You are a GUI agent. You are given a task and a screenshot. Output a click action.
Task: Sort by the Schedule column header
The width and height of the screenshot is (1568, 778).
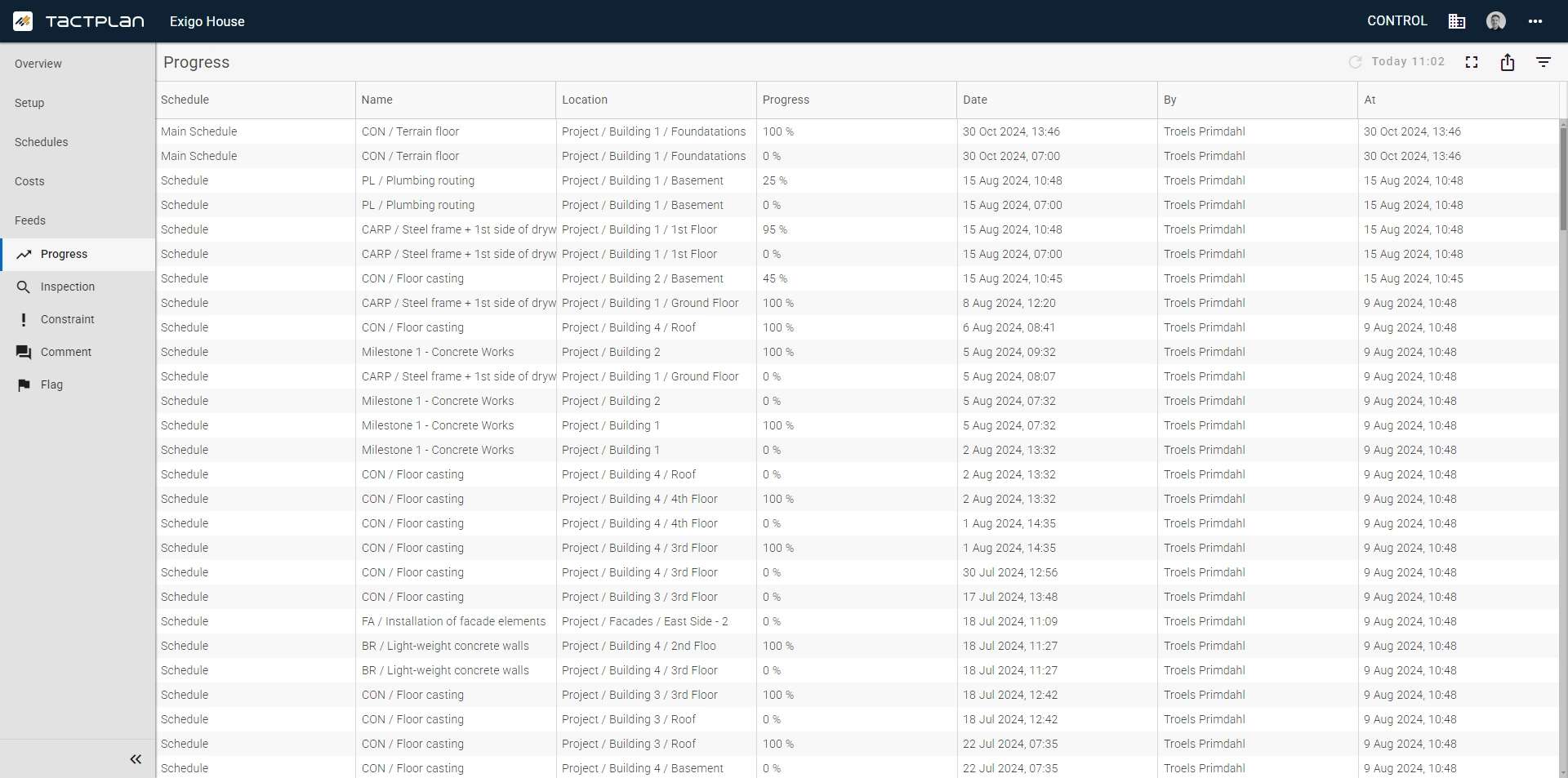pyautogui.click(x=256, y=100)
